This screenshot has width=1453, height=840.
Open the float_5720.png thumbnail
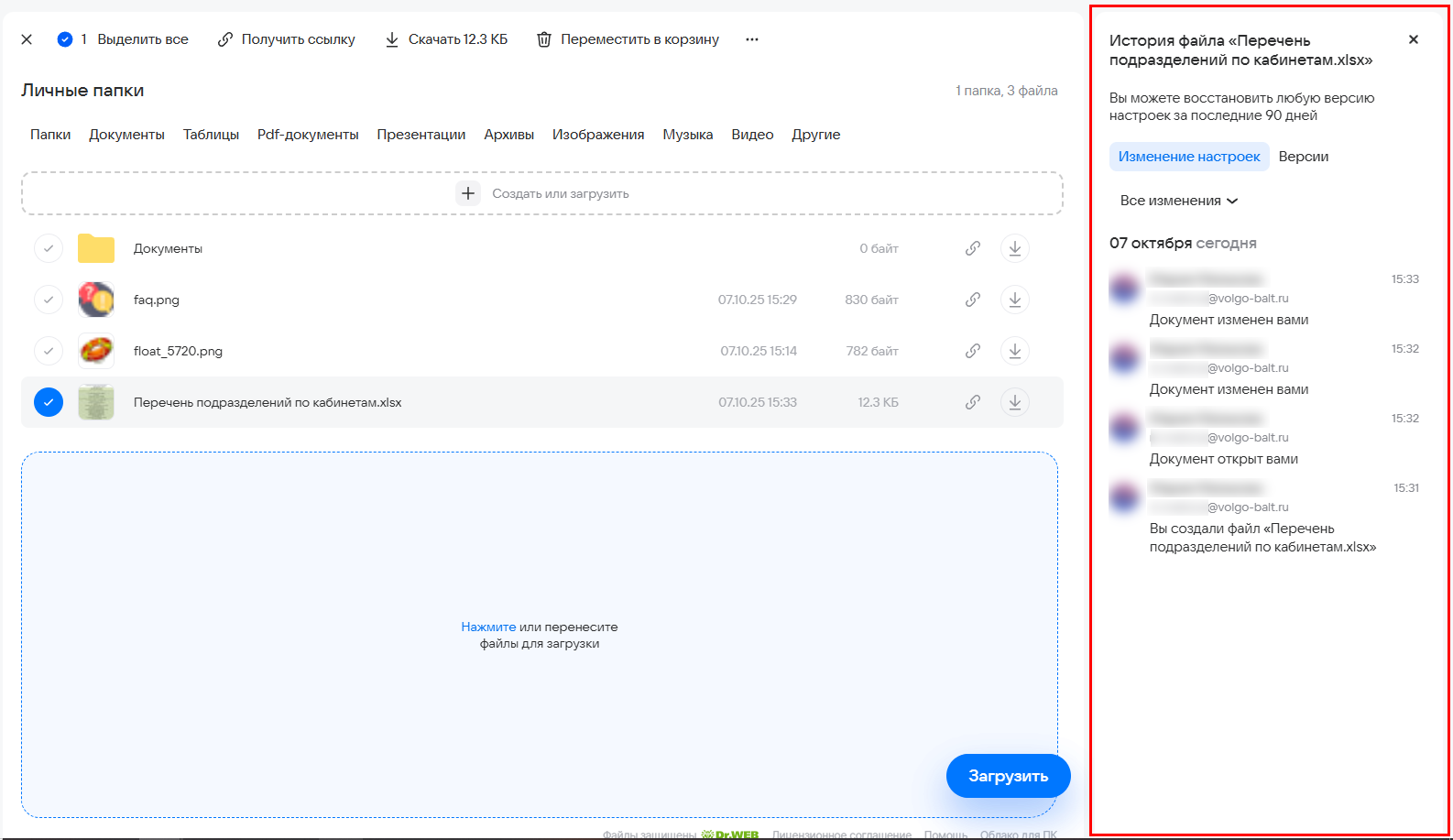point(96,351)
